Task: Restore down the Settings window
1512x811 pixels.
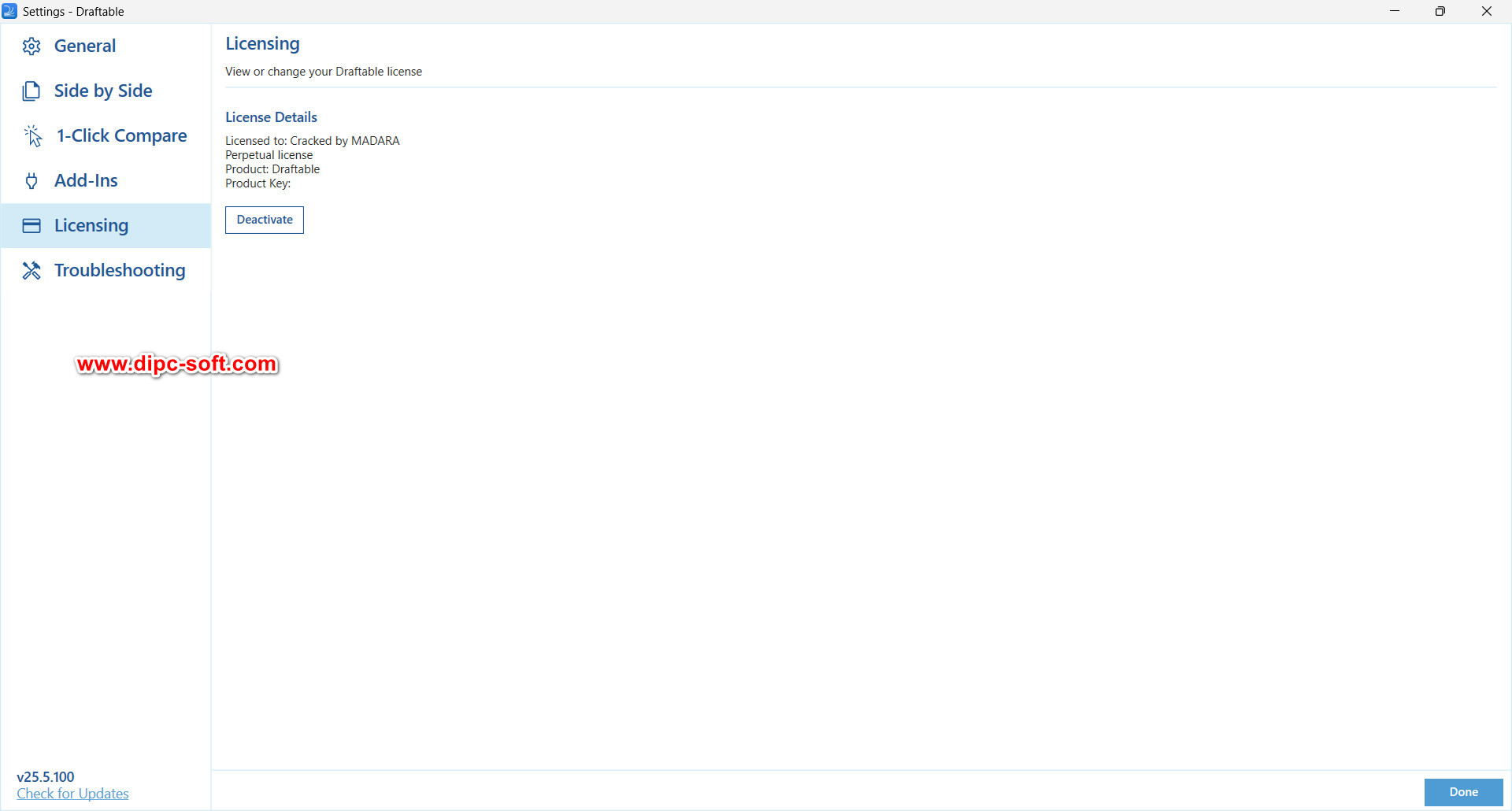Action: tap(1440, 11)
